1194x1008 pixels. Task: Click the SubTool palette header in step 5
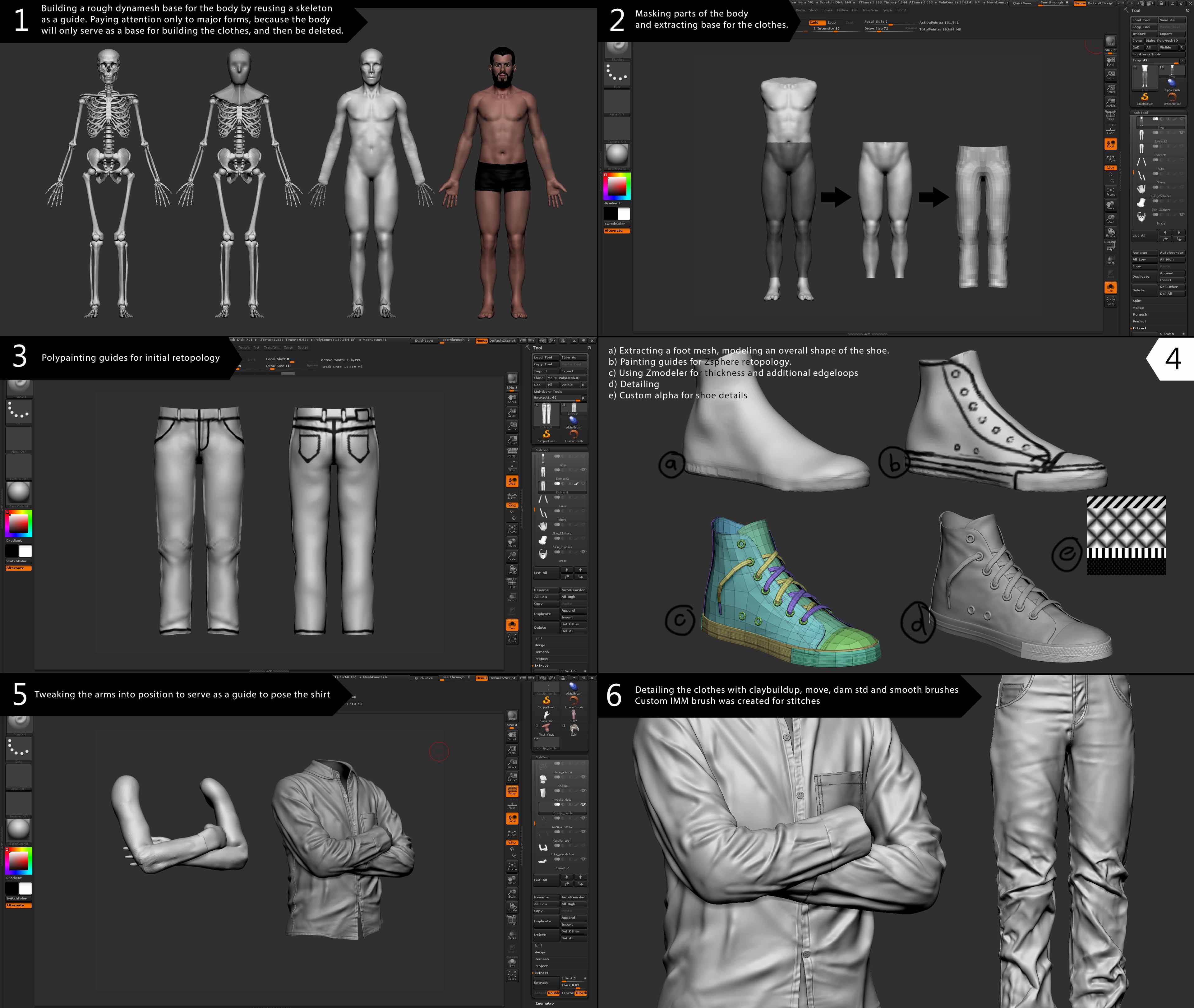click(543, 757)
